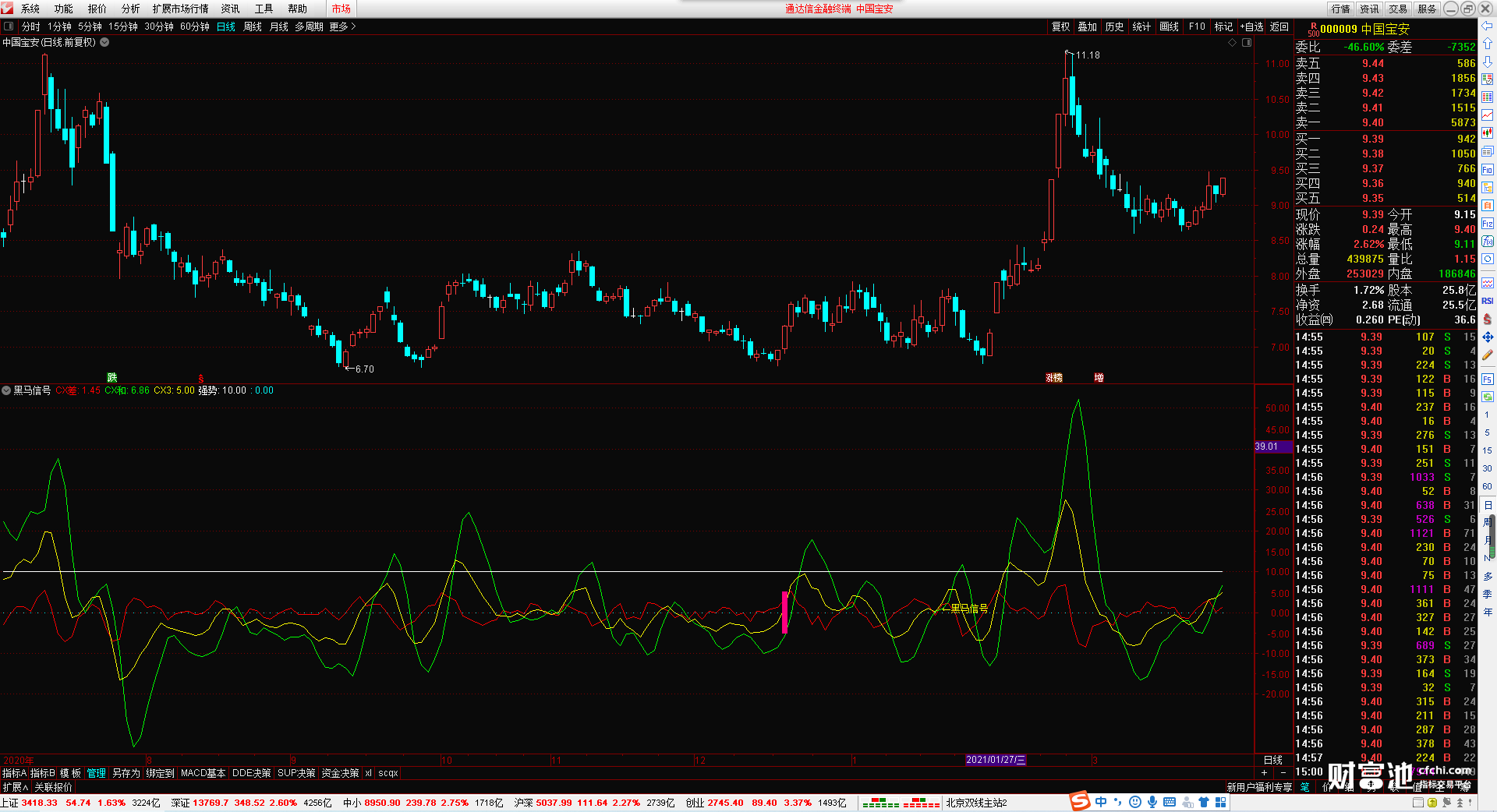This screenshot has height=812, width=1497.
Task: Select the 5分钟 period tab
Action: (90, 26)
